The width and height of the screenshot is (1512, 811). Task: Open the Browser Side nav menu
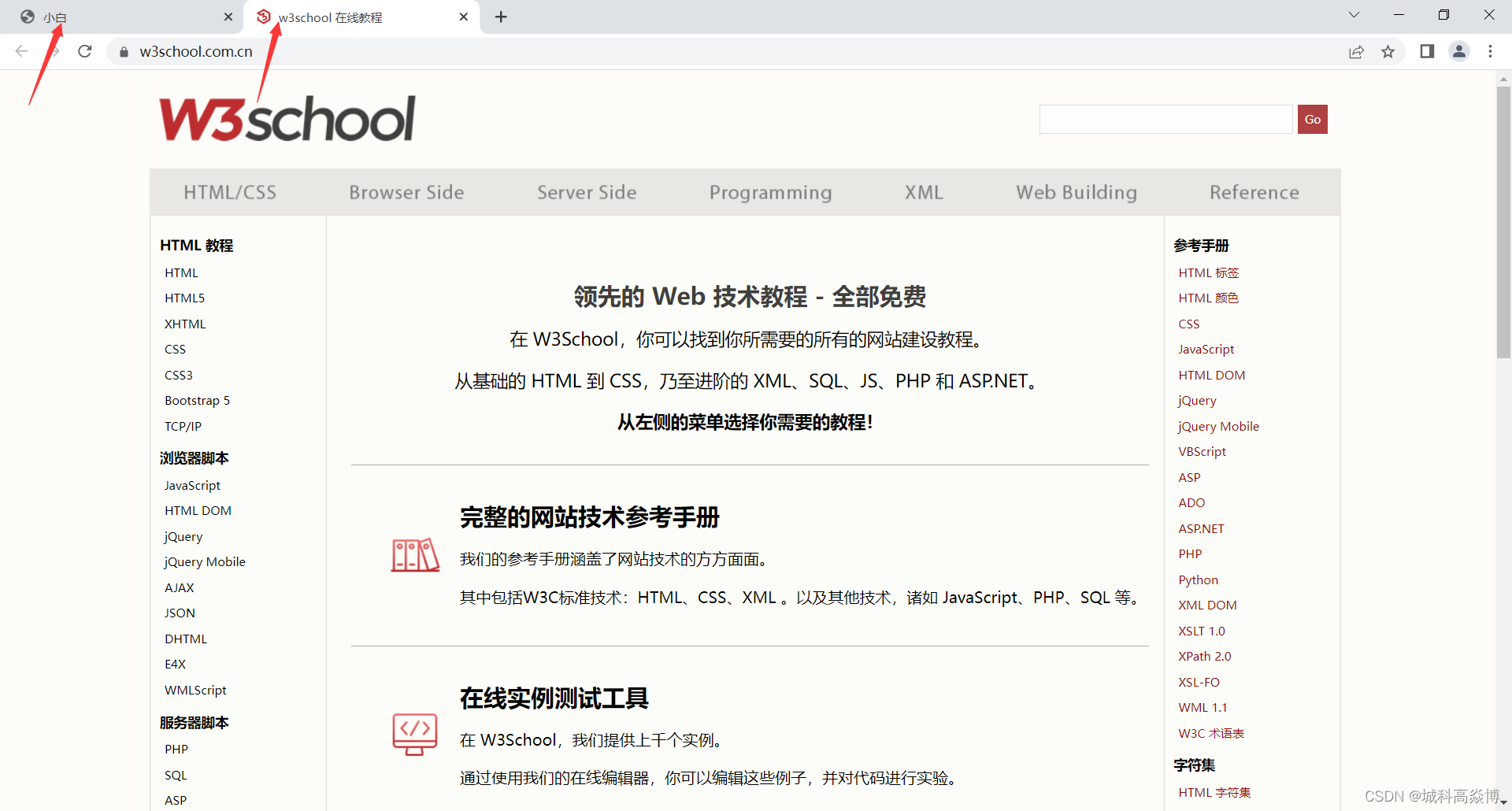pos(406,192)
